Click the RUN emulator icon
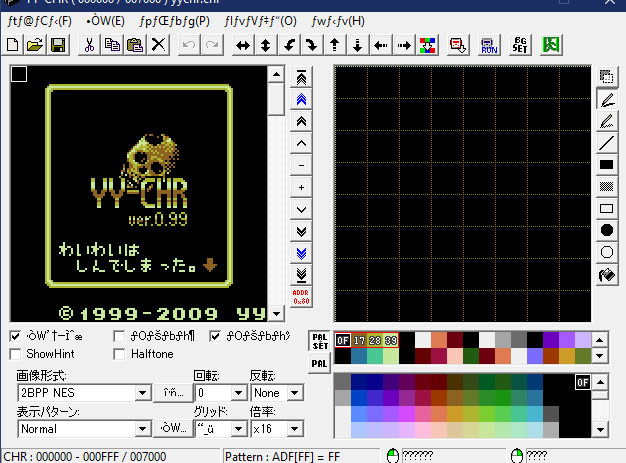The width and height of the screenshot is (626, 463). click(x=489, y=45)
